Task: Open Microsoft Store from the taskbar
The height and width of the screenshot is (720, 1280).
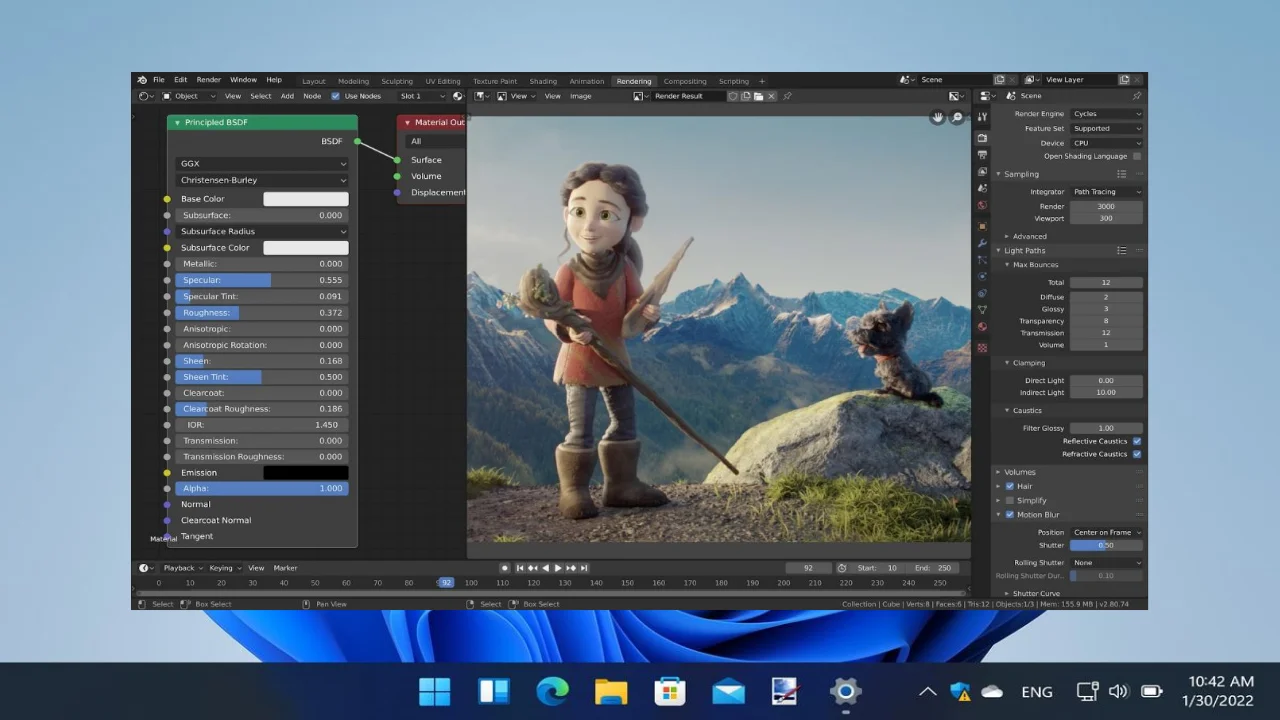Action: point(670,691)
